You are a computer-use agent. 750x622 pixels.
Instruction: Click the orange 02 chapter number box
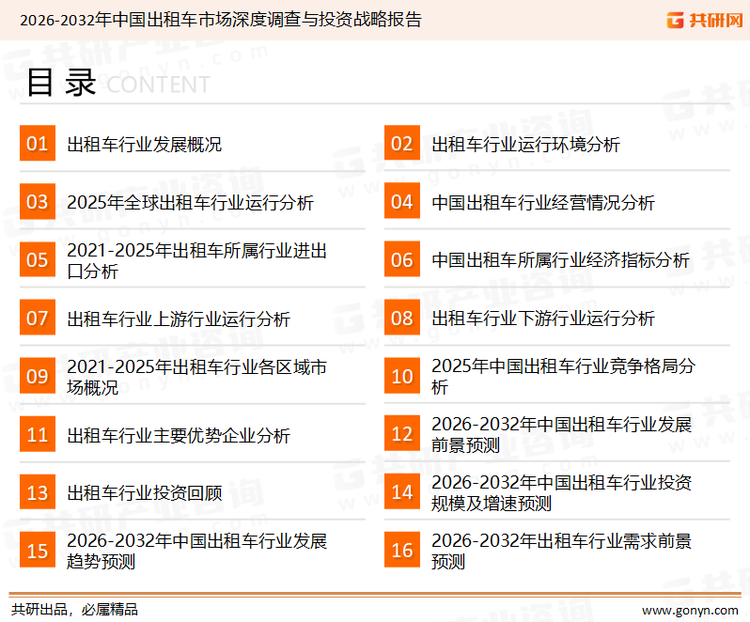[402, 144]
